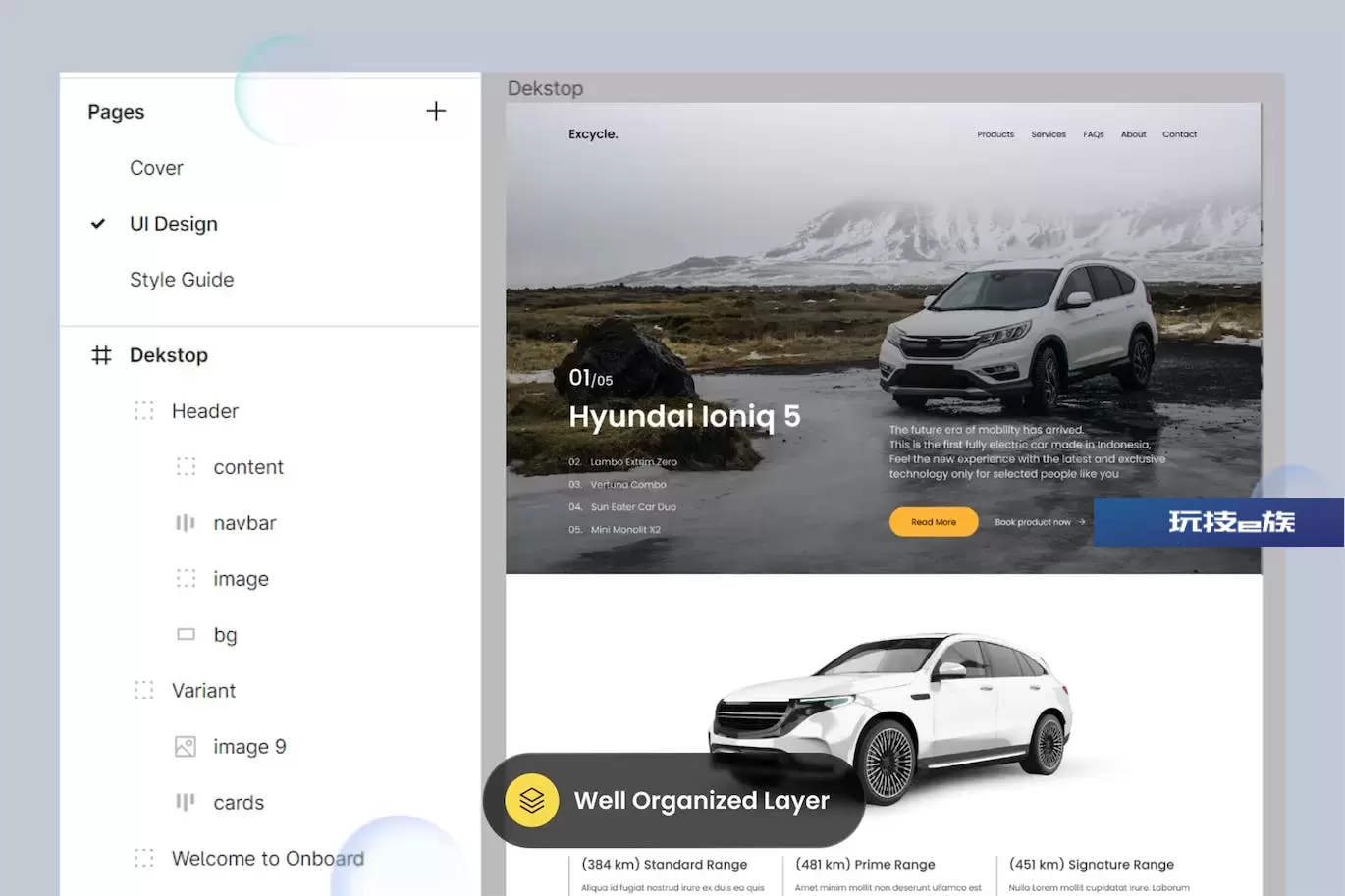1345x896 pixels.
Task: Click the yellow layers stack icon
Action: click(x=532, y=801)
